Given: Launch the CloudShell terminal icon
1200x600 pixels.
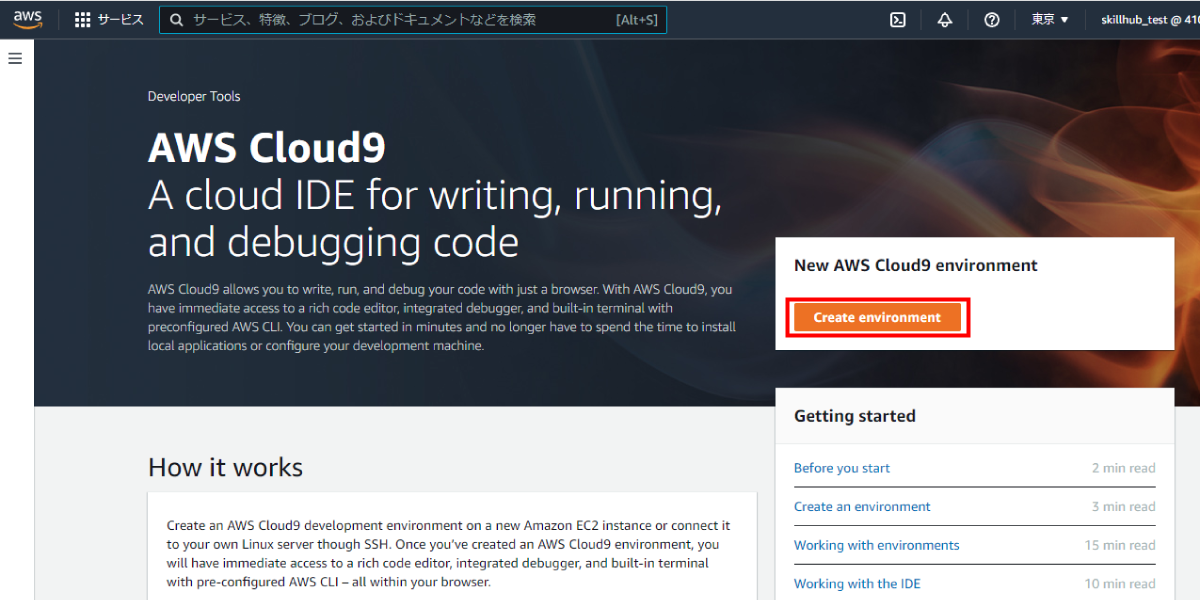Looking at the screenshot, I should tap(898, 20).
